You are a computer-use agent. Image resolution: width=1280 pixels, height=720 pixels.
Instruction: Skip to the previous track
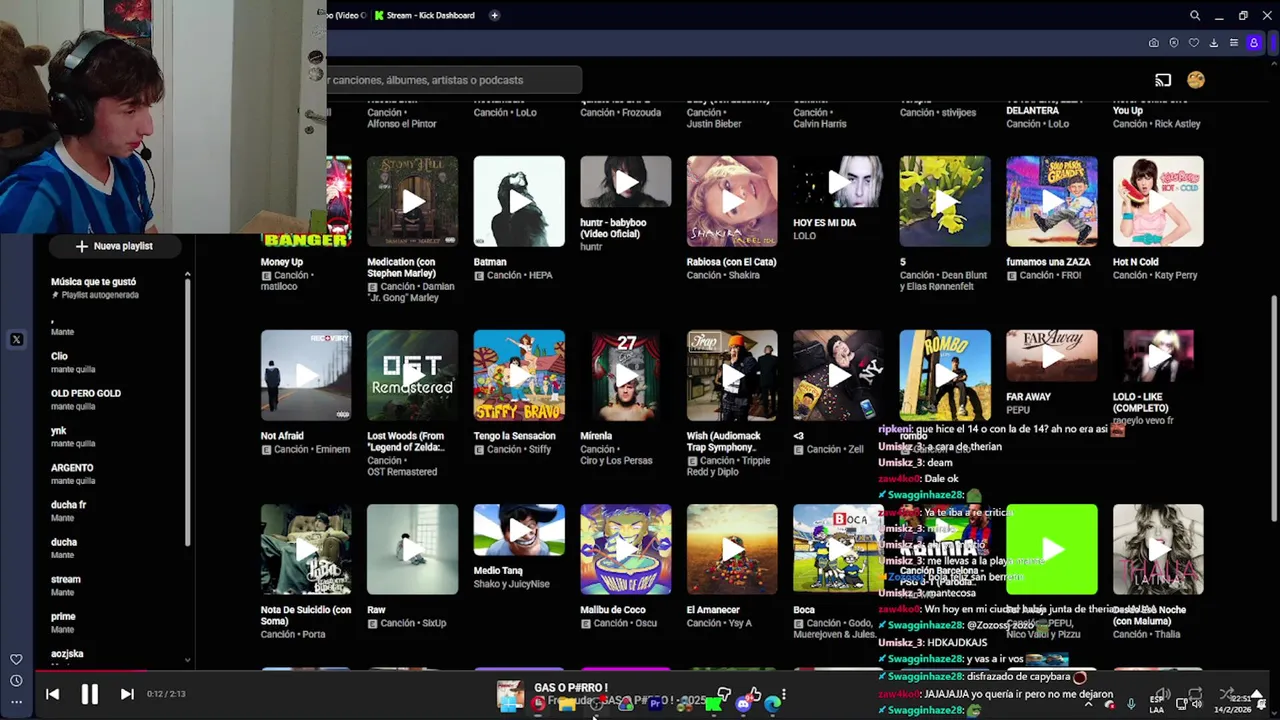(x=52, y=694)
